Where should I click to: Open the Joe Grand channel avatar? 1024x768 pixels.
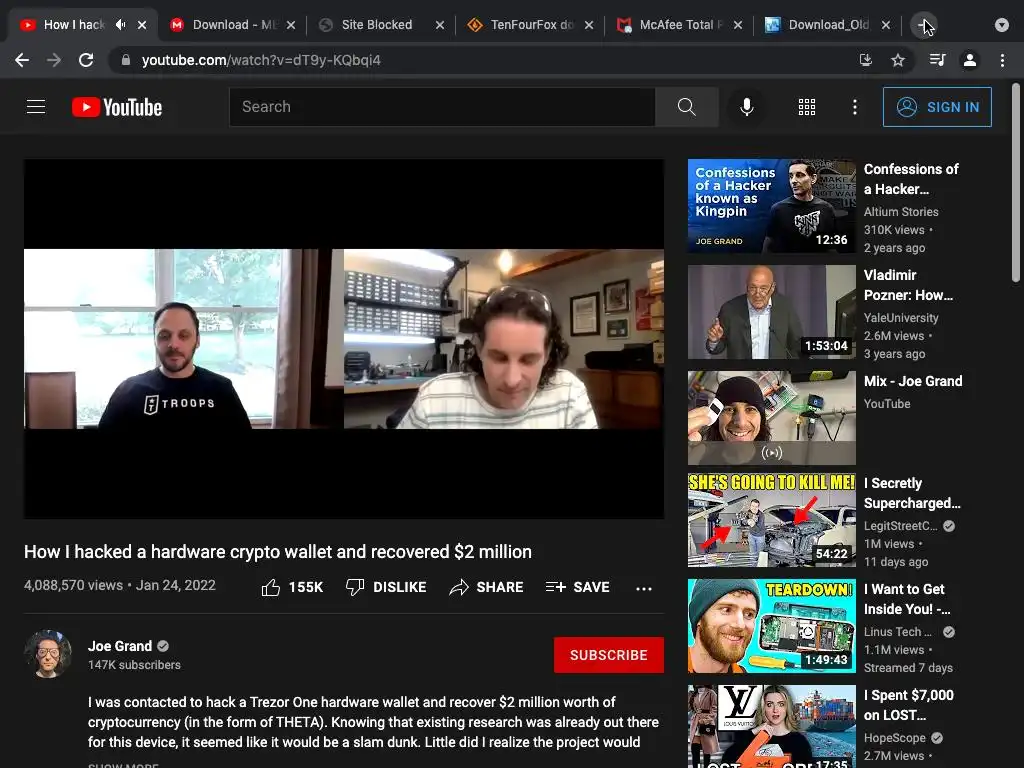click(48, 654)
